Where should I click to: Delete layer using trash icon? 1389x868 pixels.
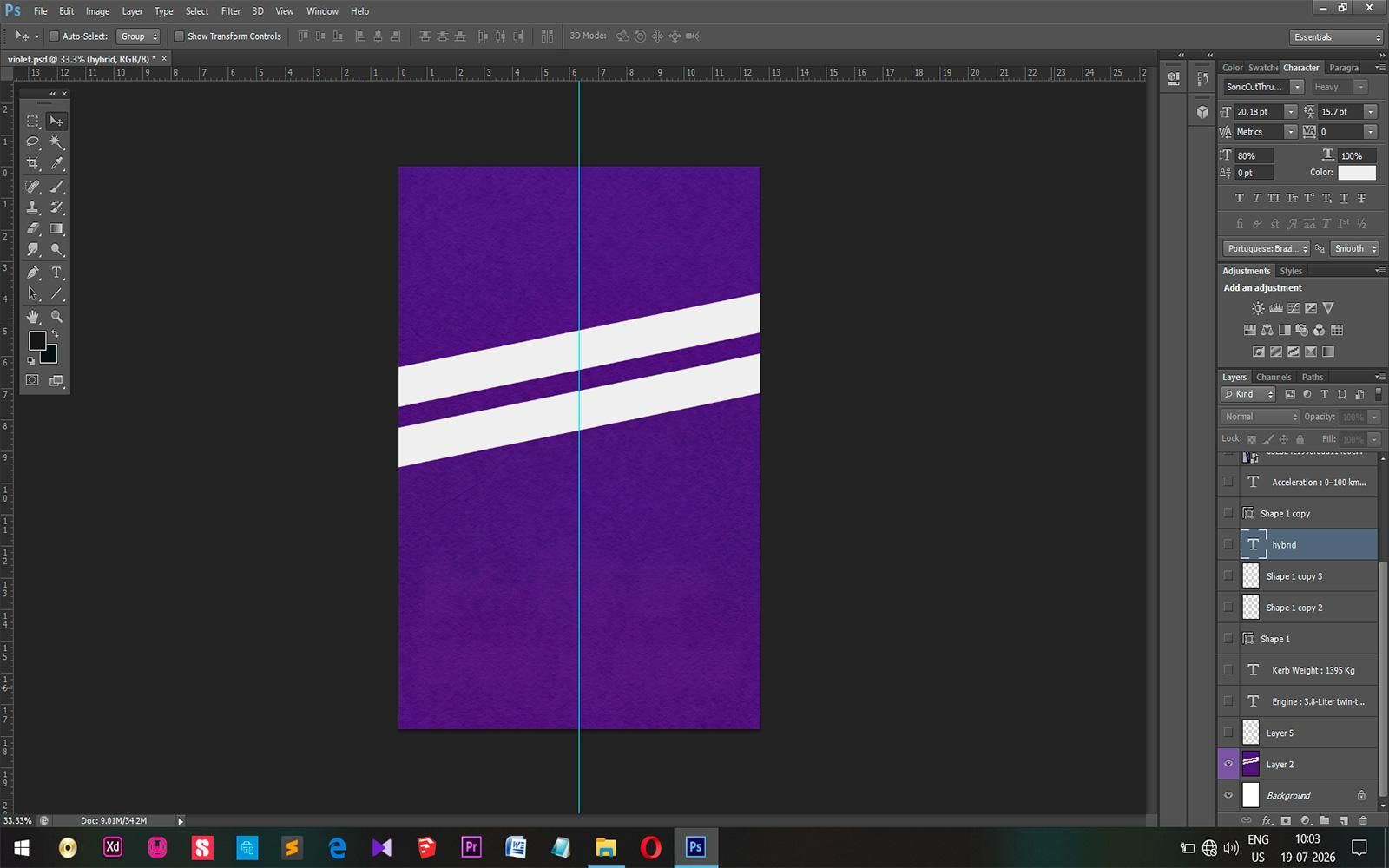(x=1363, y=820)
